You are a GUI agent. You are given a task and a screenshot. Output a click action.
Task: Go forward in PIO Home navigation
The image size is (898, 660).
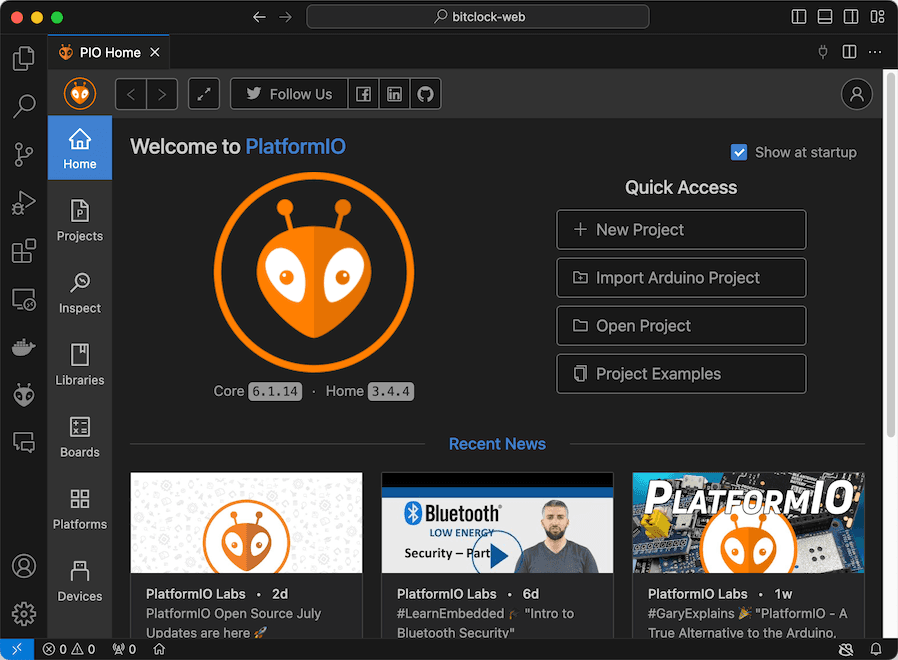click(162, 94)
